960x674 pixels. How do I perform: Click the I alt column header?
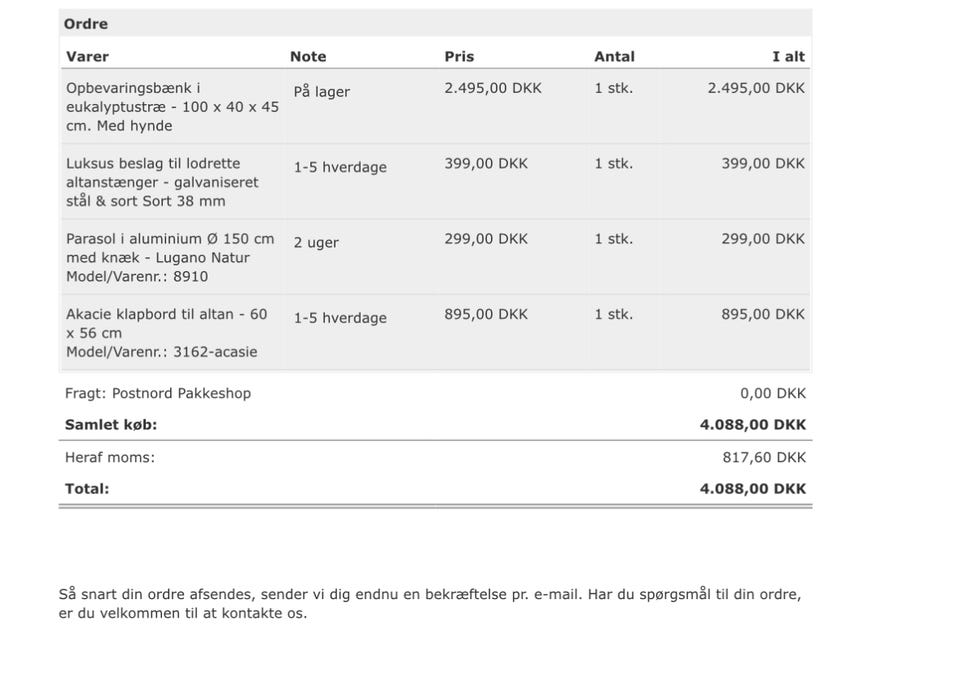(x=788, y=57)
